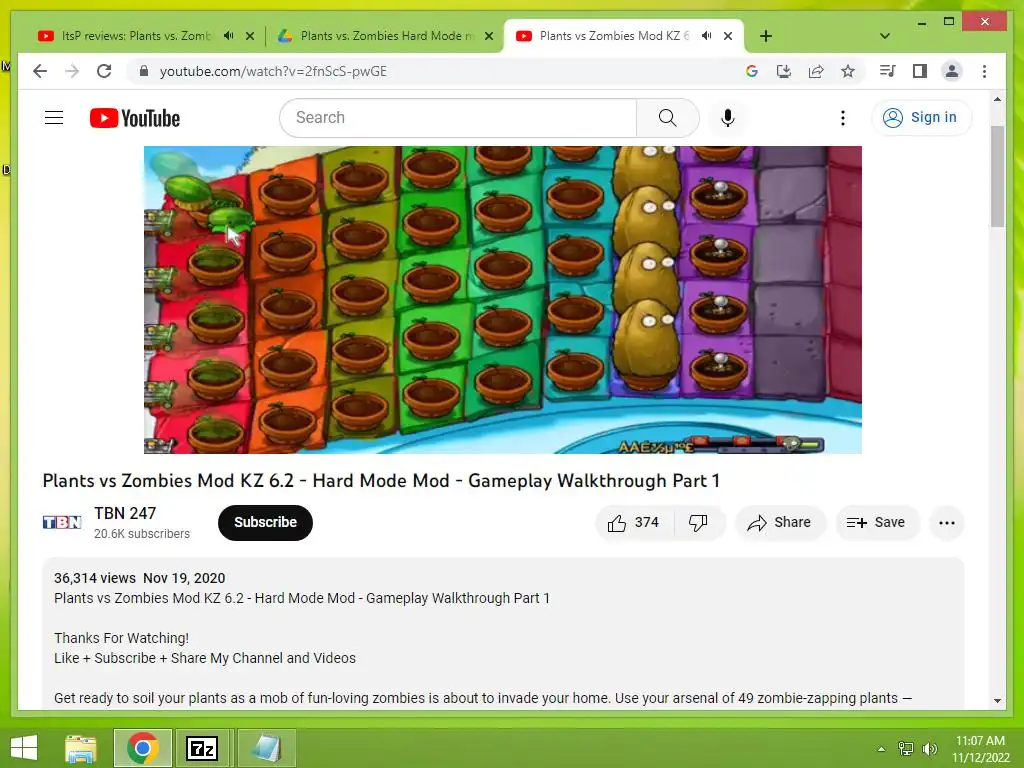1024x768 pixels.
Task: Subscribe to TBN 247
Action: pyautogui.click(x=265, y=522)
